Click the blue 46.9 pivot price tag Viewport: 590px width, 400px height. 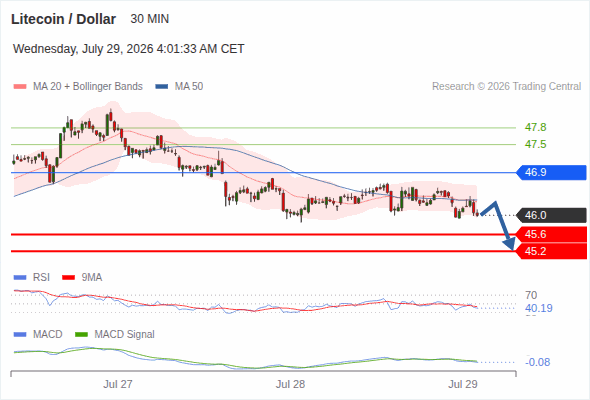click(x=551, y=172)
